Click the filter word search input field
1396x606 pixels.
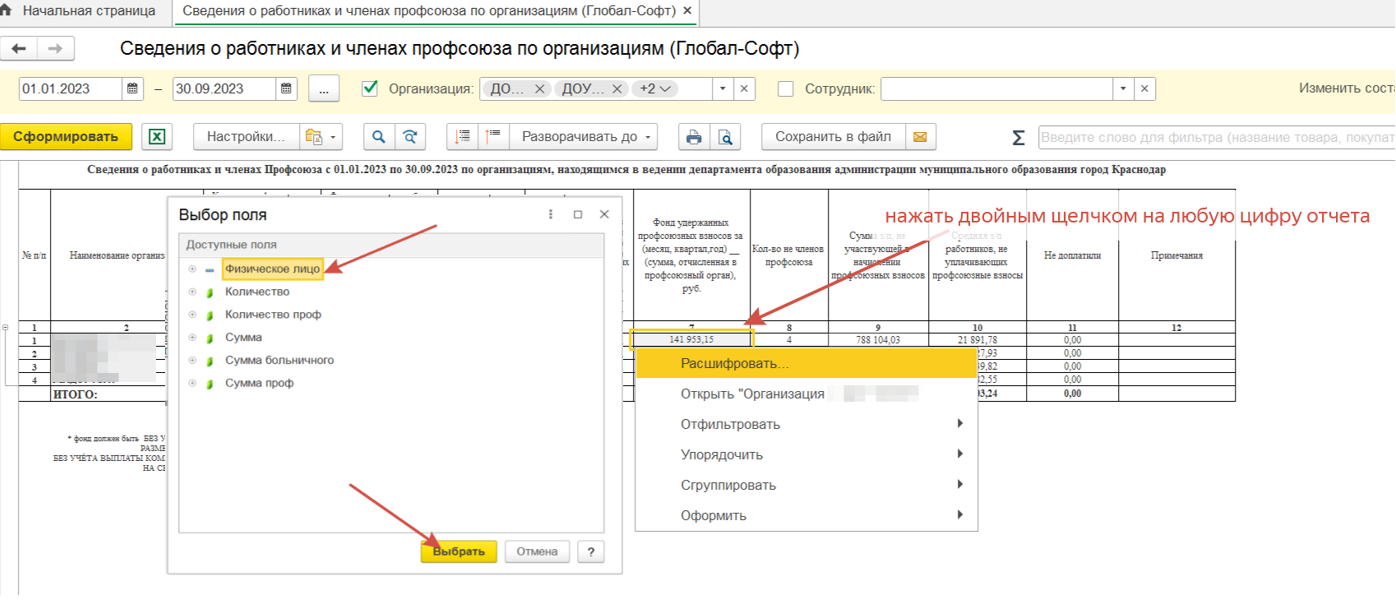click(1215, 137)
